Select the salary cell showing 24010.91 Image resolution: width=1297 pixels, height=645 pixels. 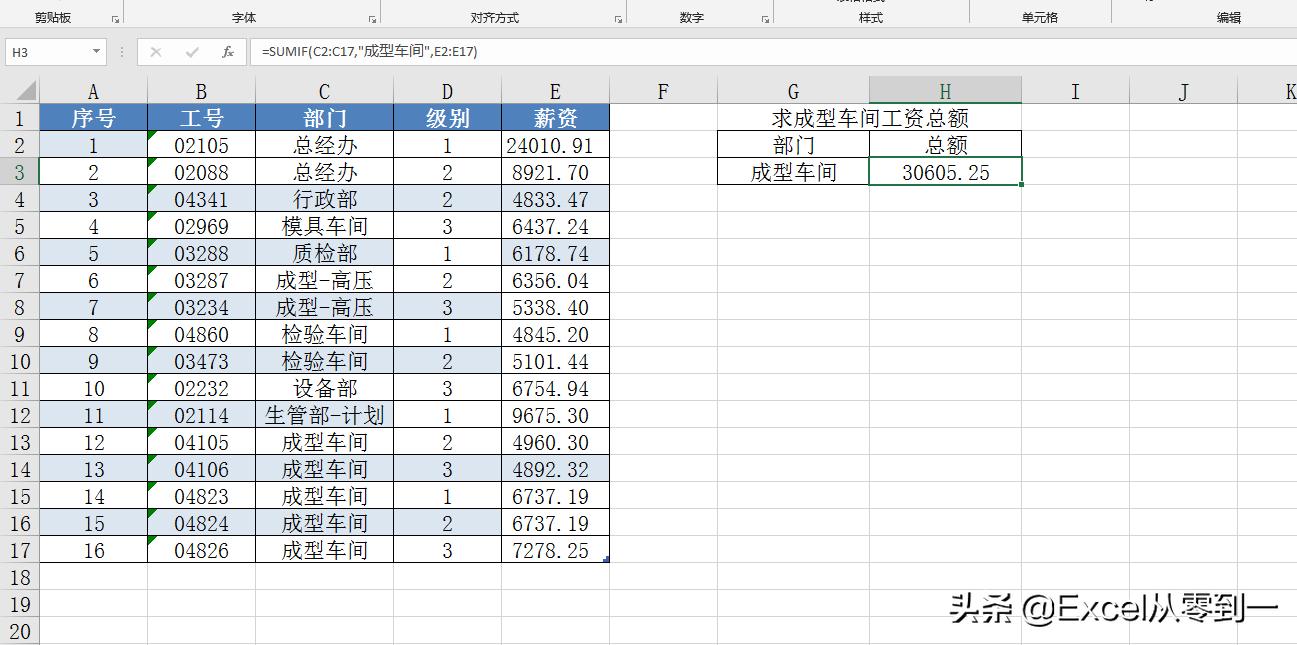point(554,144)
